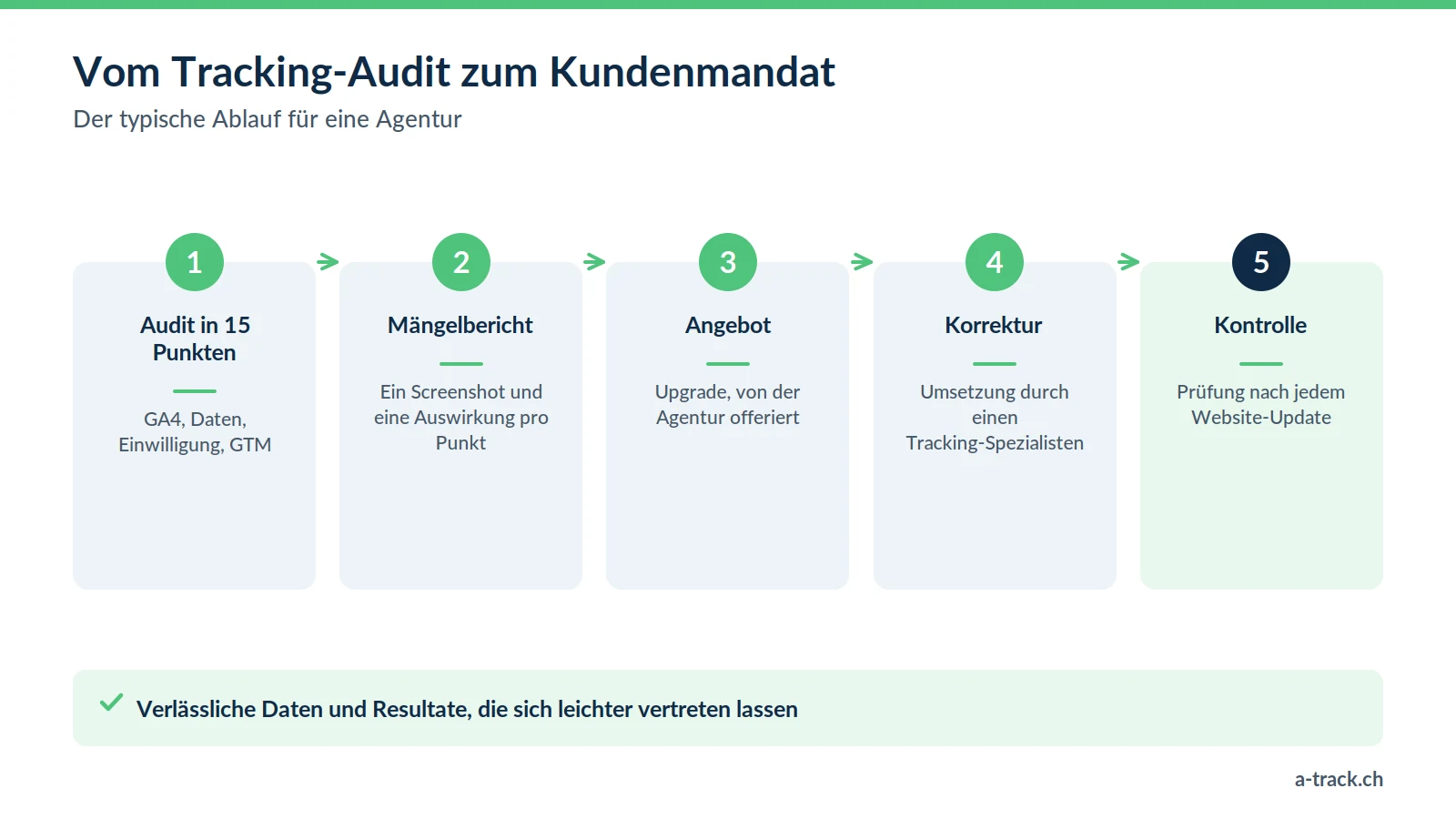This screenshot has width=1456, height=819.
Task: Click the green step 2 circle
Action: click(x=461, y=262)
